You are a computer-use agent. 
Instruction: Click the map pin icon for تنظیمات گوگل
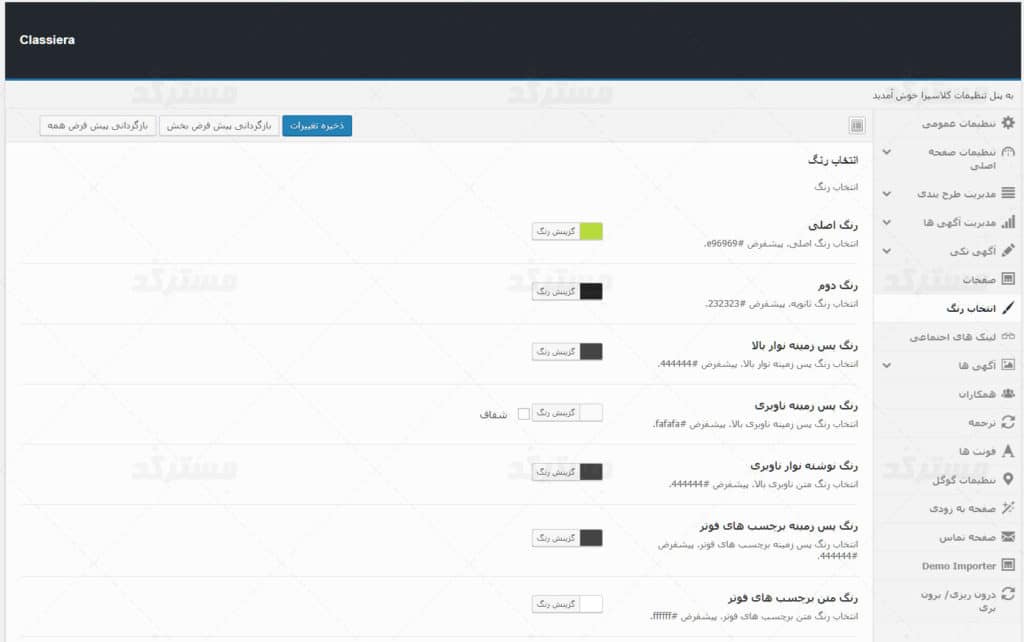click(x=1008, y=479)
